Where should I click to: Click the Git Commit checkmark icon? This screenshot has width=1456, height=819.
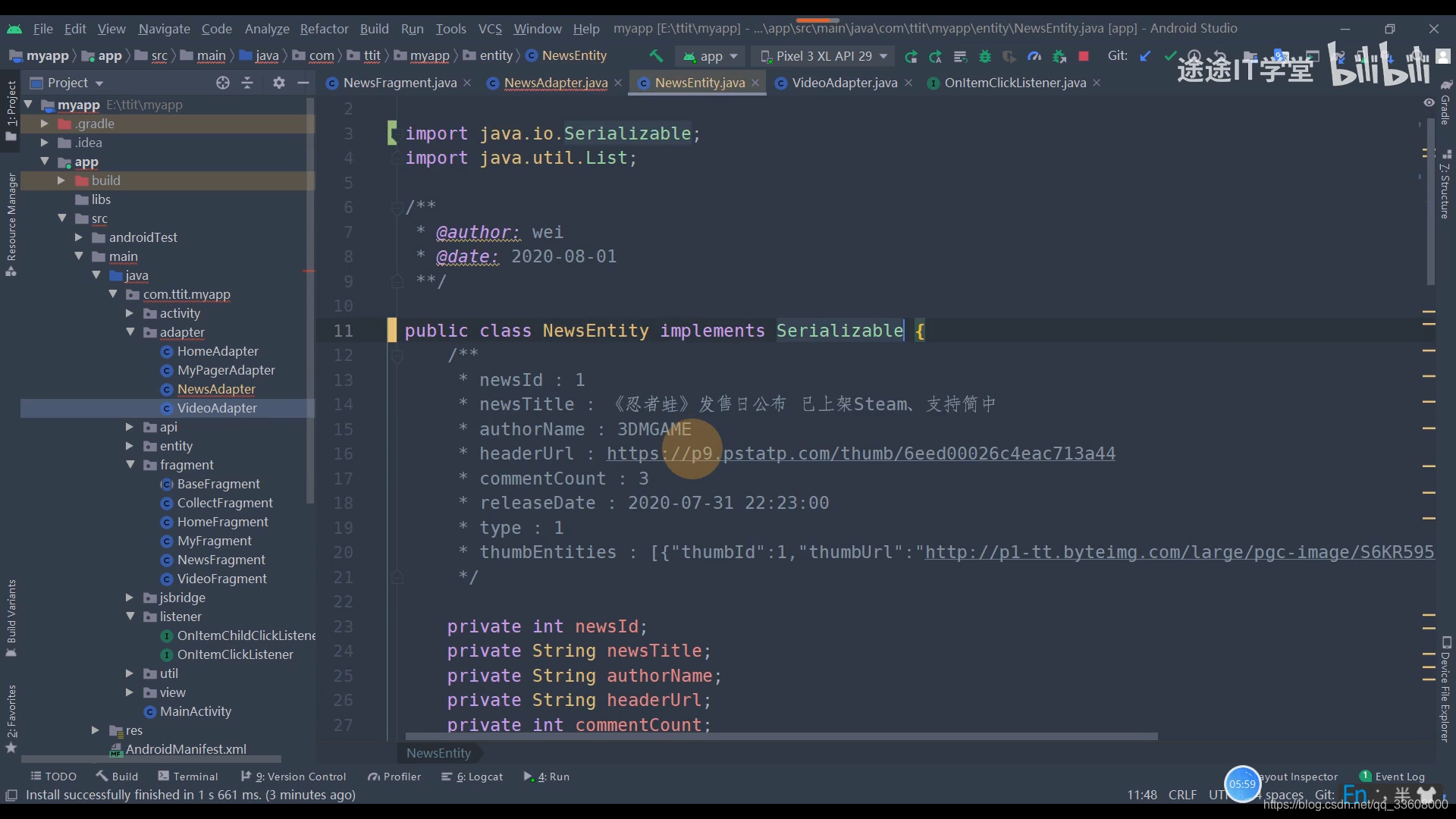(1170, 56)
